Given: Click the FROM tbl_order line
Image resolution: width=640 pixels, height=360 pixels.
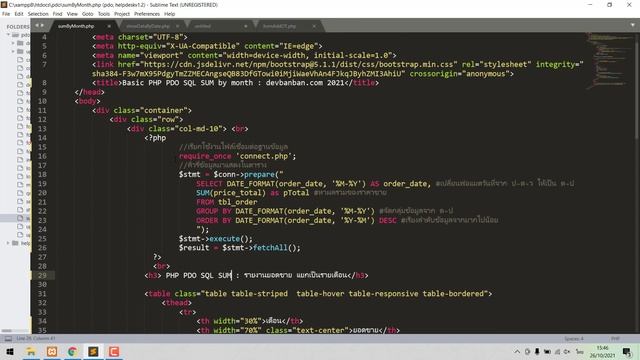Looking at the screenshot, I should pyautogui.click(x=227, y=202).
